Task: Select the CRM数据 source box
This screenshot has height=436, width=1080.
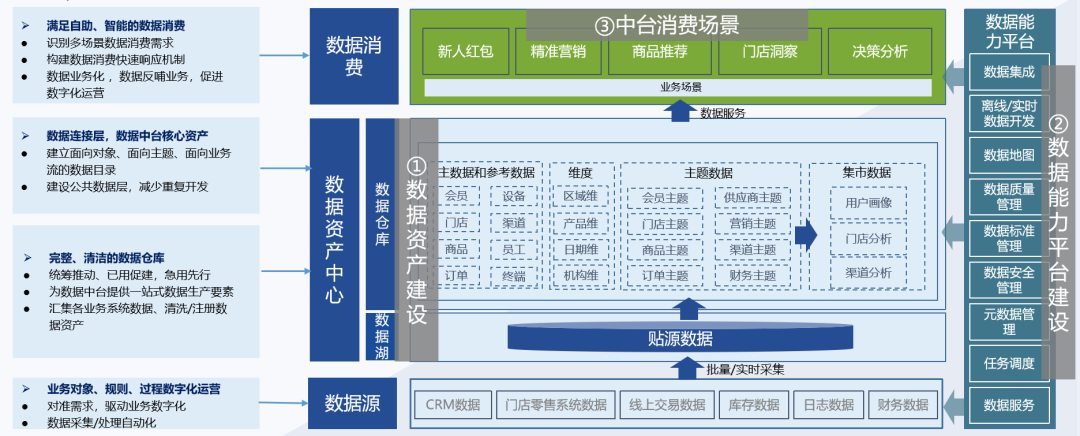Action: 453,404
